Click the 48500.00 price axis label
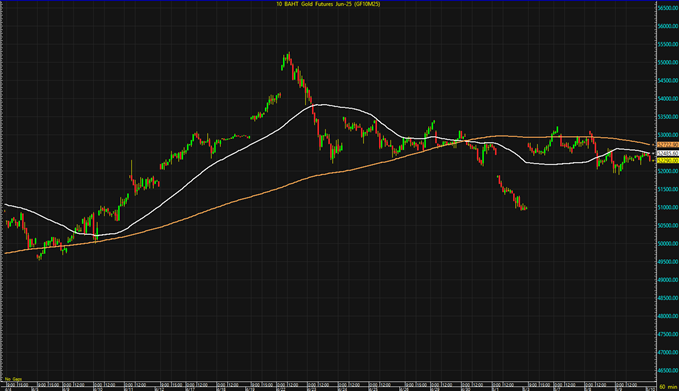Image resolution: width=679 pixels, height=391 pixels. pos(668,298)
